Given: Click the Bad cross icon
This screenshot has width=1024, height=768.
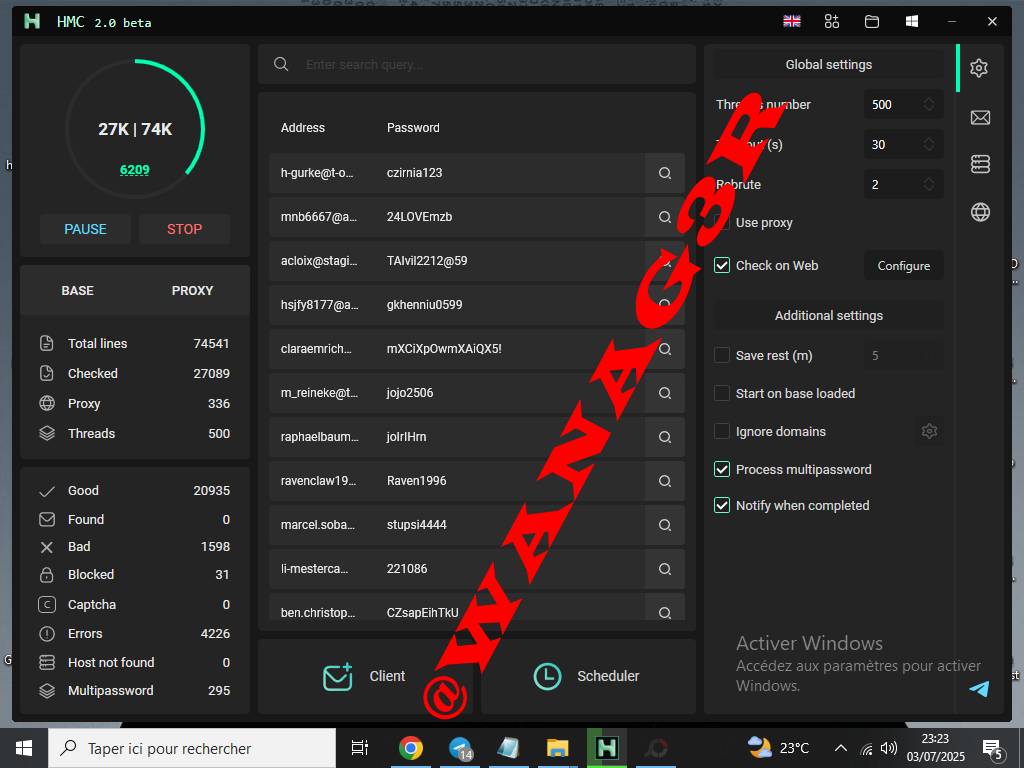Looking at the screenshot, I should 46,547.
